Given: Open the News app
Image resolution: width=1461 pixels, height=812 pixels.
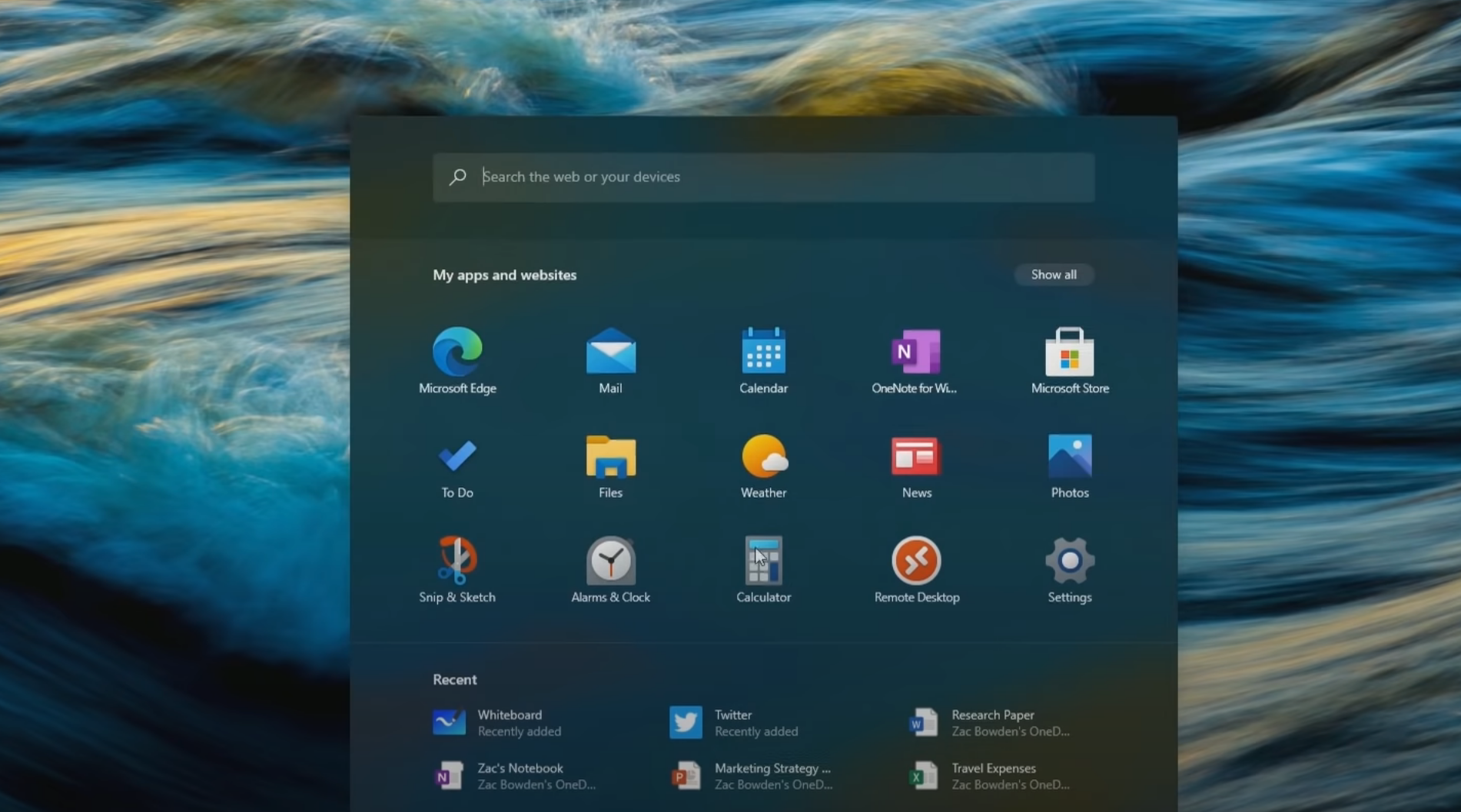Looking at the screenshot, I should click(x=915, y=465).
